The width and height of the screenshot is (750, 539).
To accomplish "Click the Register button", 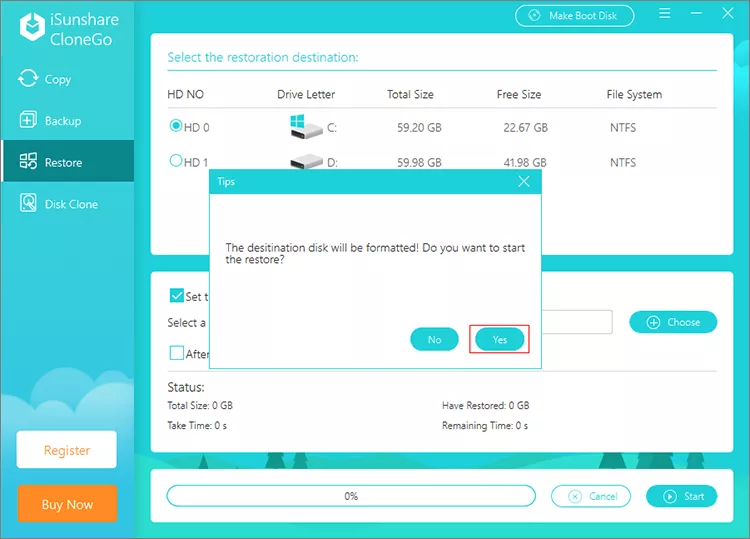I will click(66, 450).
